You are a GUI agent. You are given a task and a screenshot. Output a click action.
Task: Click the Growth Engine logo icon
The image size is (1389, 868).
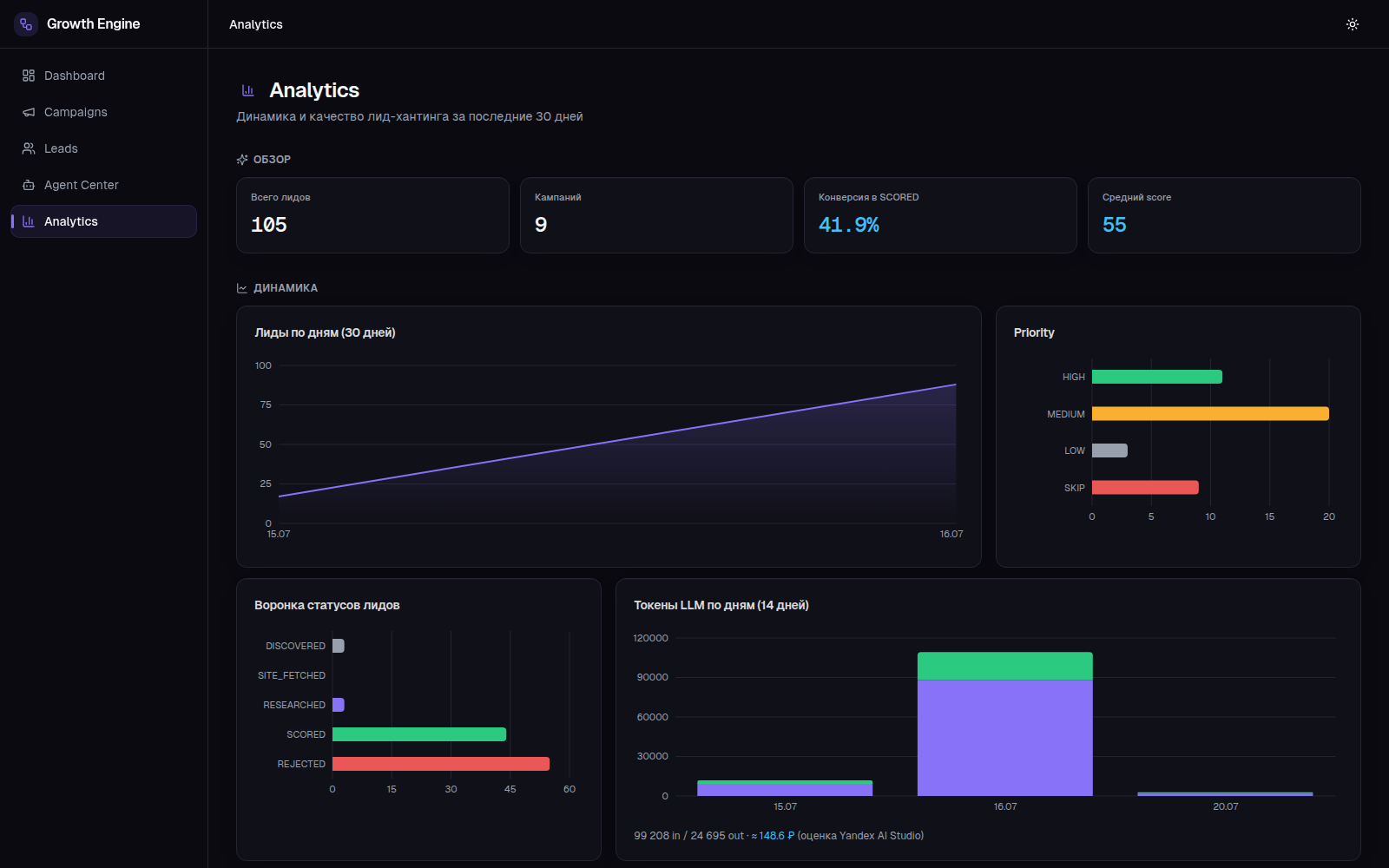pyautogui.click(x=26, y=24)
